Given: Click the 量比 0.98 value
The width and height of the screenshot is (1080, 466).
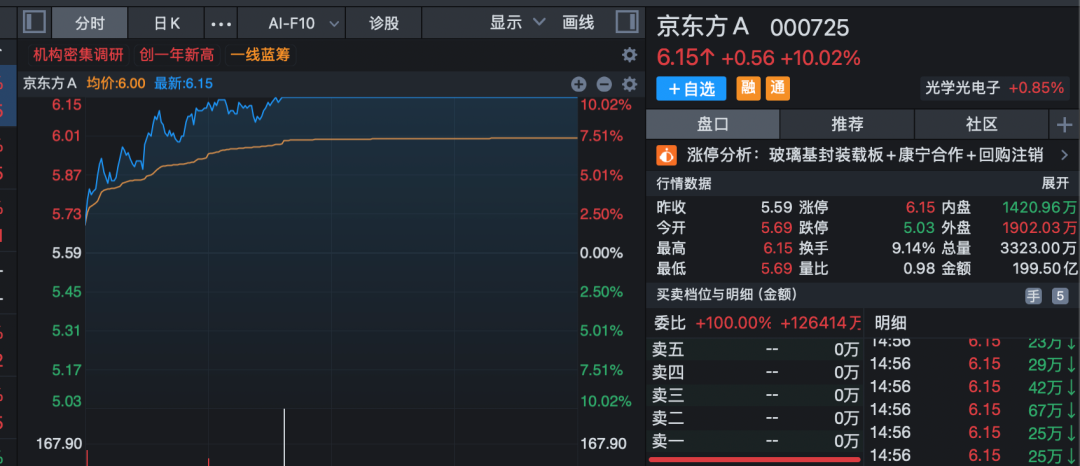Looking at the screenshot, I should (920, 268).
